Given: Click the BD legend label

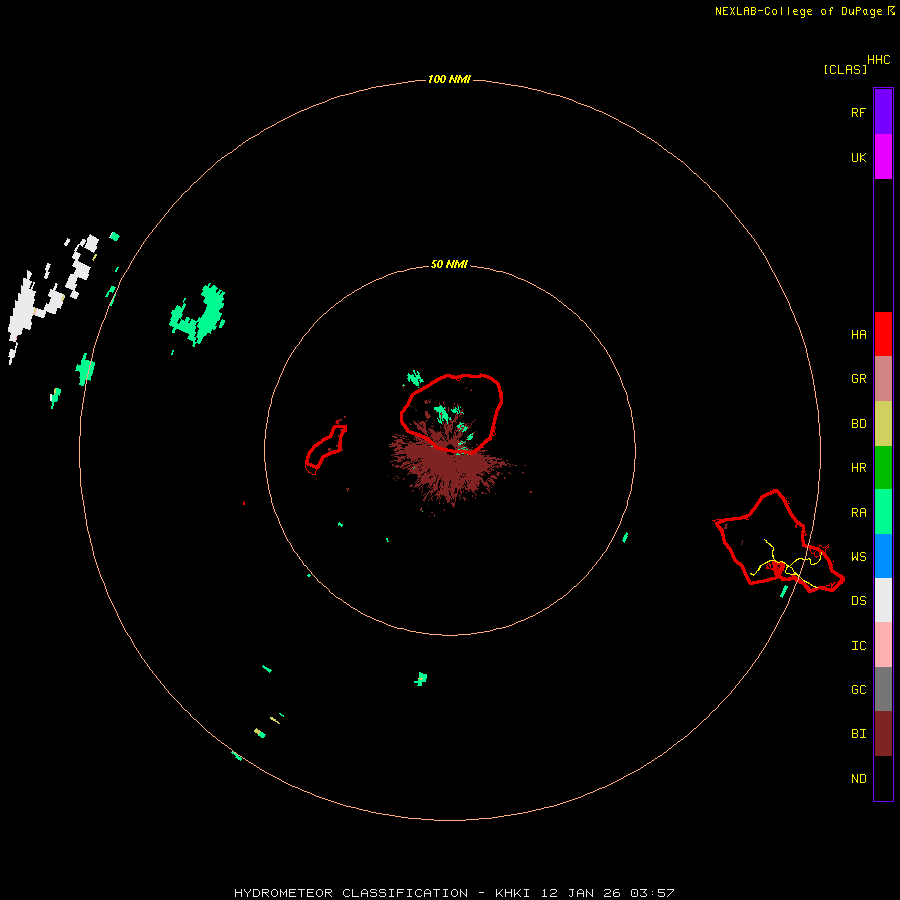Looking at the screenshot, I should pos(858,424).
